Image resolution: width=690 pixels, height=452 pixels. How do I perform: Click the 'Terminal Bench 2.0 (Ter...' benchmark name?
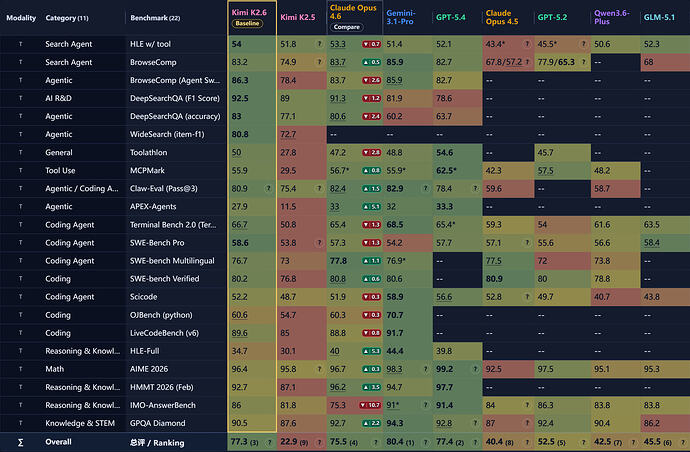[173, 224]
